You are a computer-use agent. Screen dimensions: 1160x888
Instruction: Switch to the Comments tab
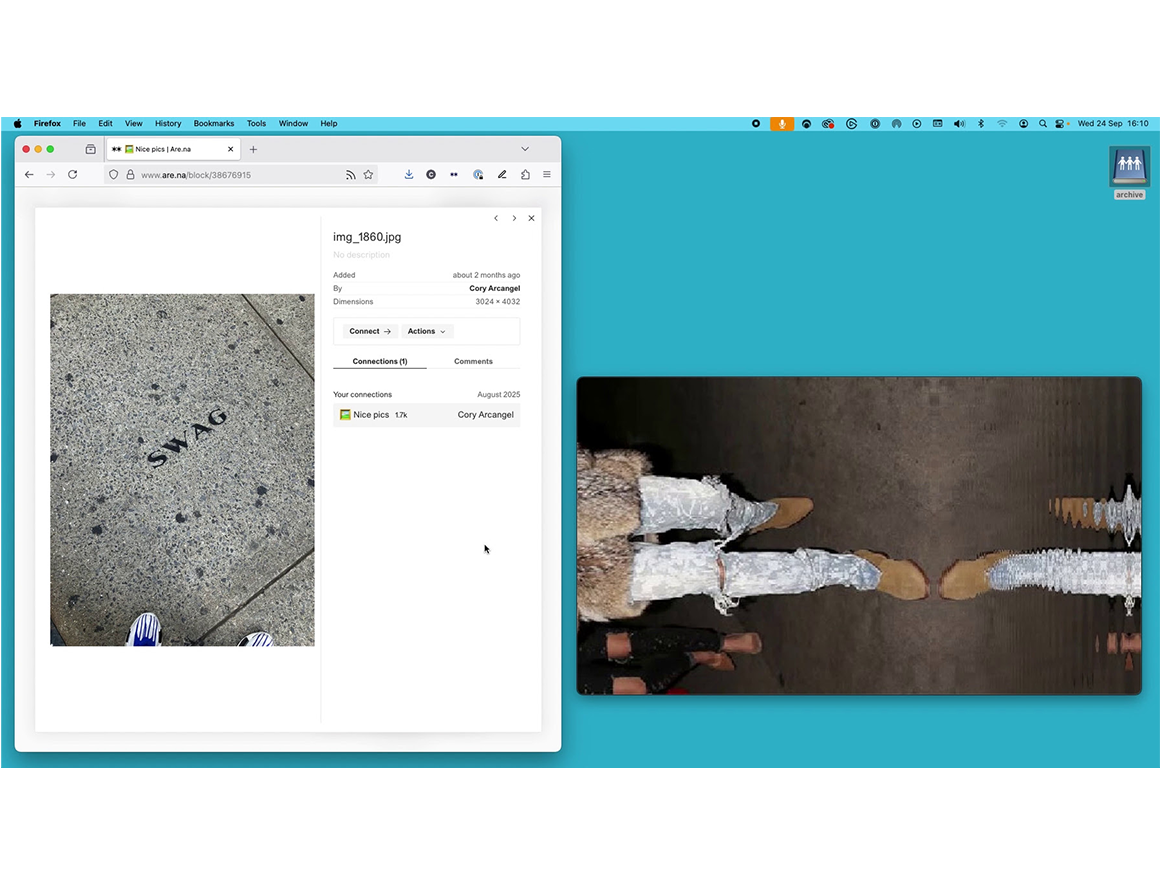click(473, 361)
